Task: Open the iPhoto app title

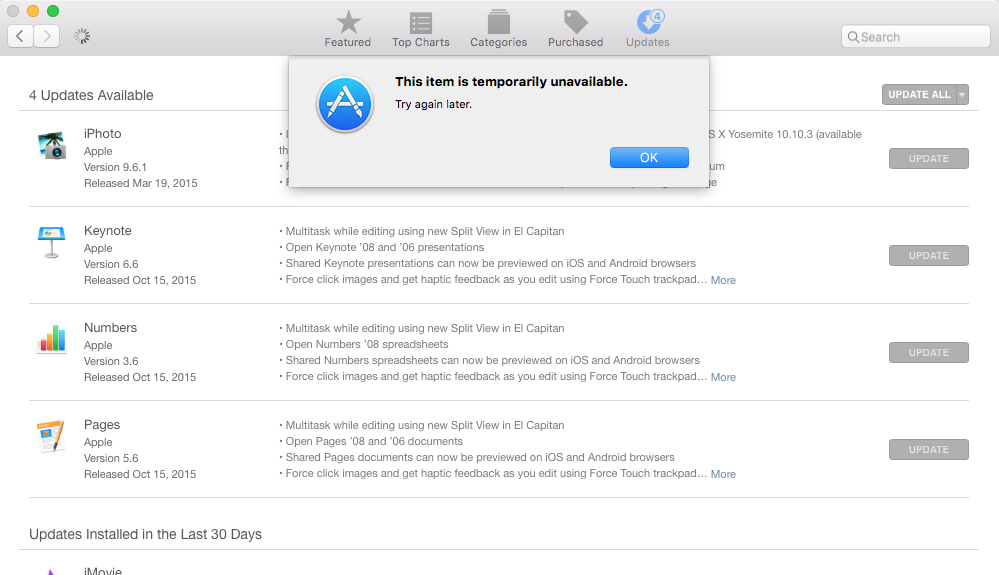Action: (103, 134)
